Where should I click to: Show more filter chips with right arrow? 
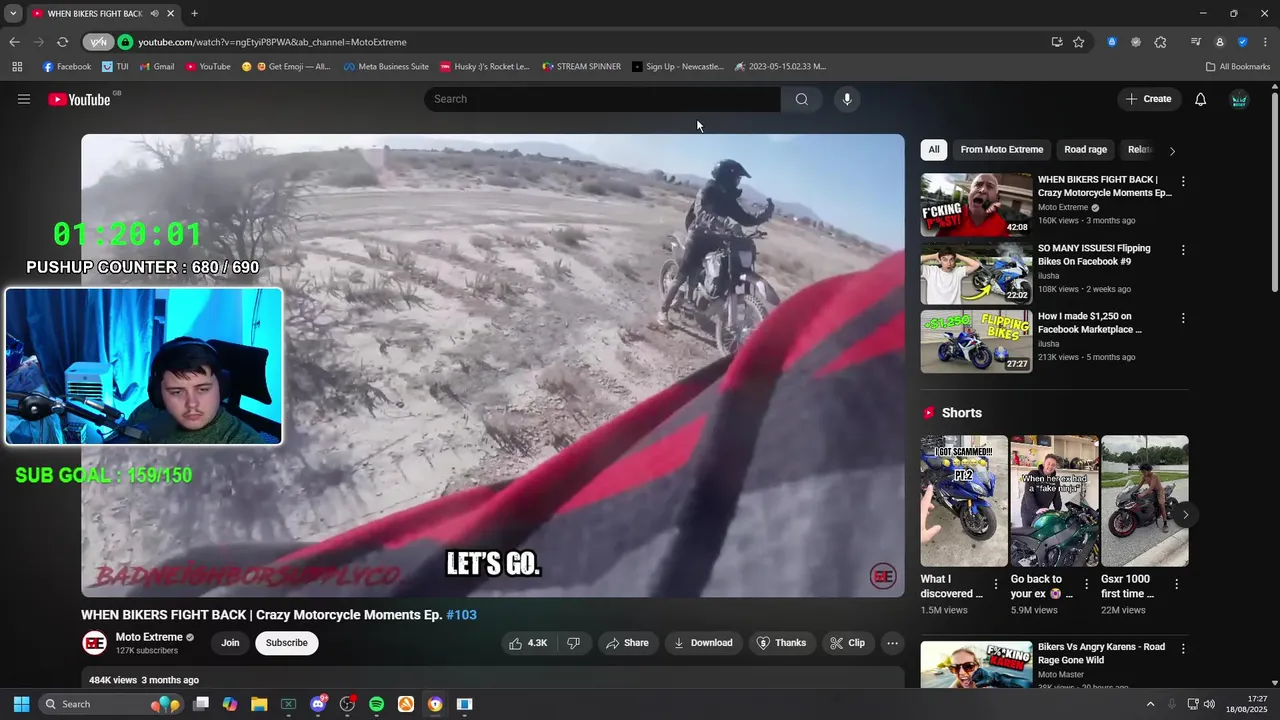tap(1172, 151)
